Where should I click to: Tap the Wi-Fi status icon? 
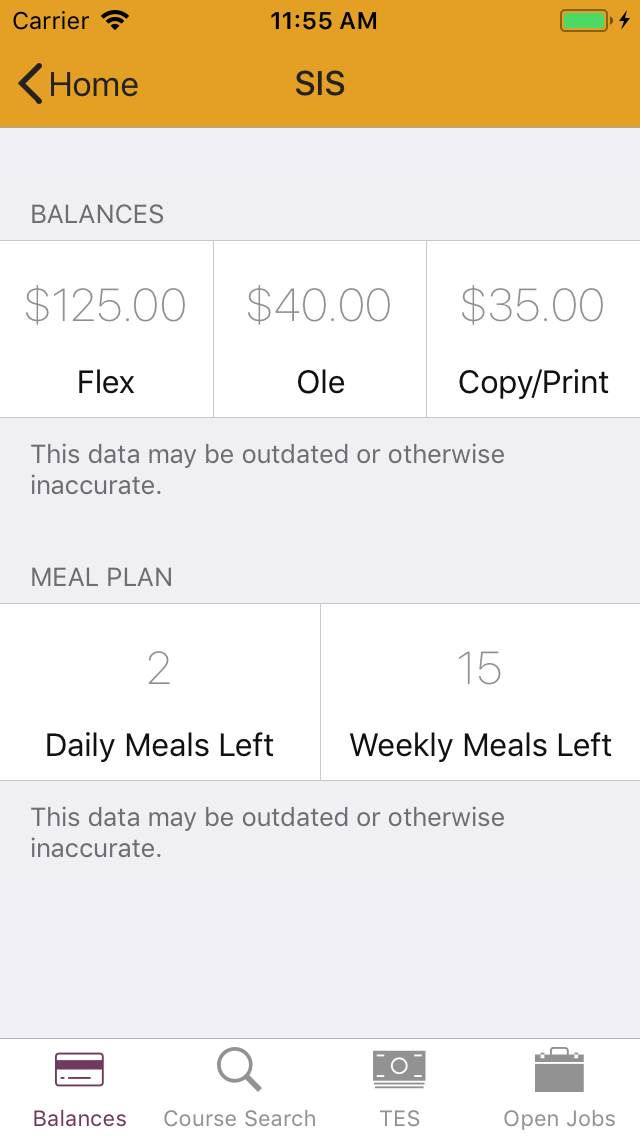click(116, 21)
